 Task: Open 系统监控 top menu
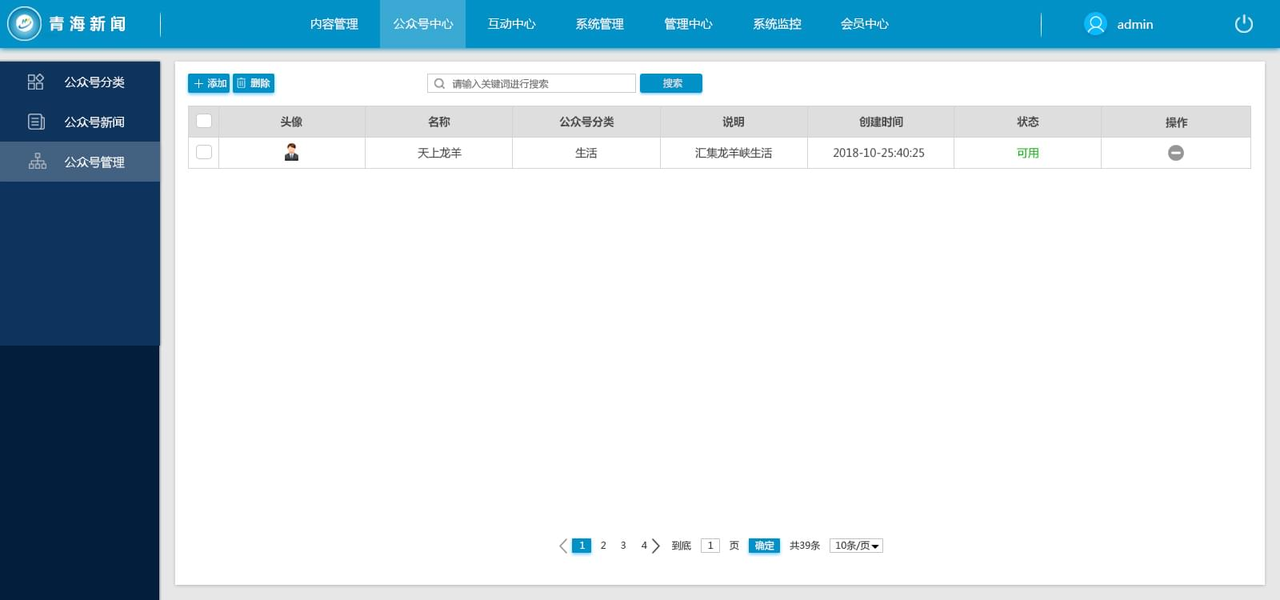pyautogui.click(x=777, y=24)
